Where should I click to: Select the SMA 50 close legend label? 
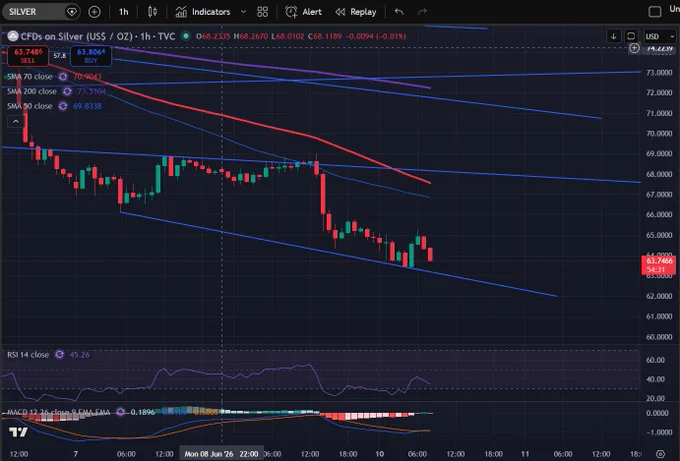pos(29,106)
